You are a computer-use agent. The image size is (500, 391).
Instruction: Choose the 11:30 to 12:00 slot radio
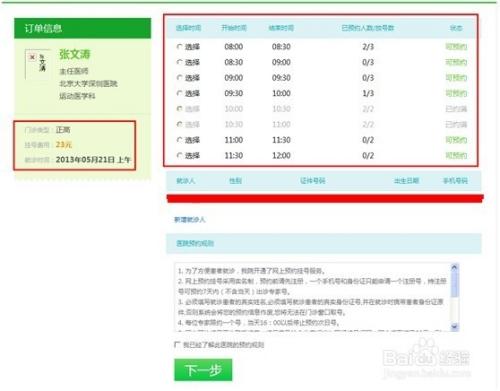pos(180,155)
